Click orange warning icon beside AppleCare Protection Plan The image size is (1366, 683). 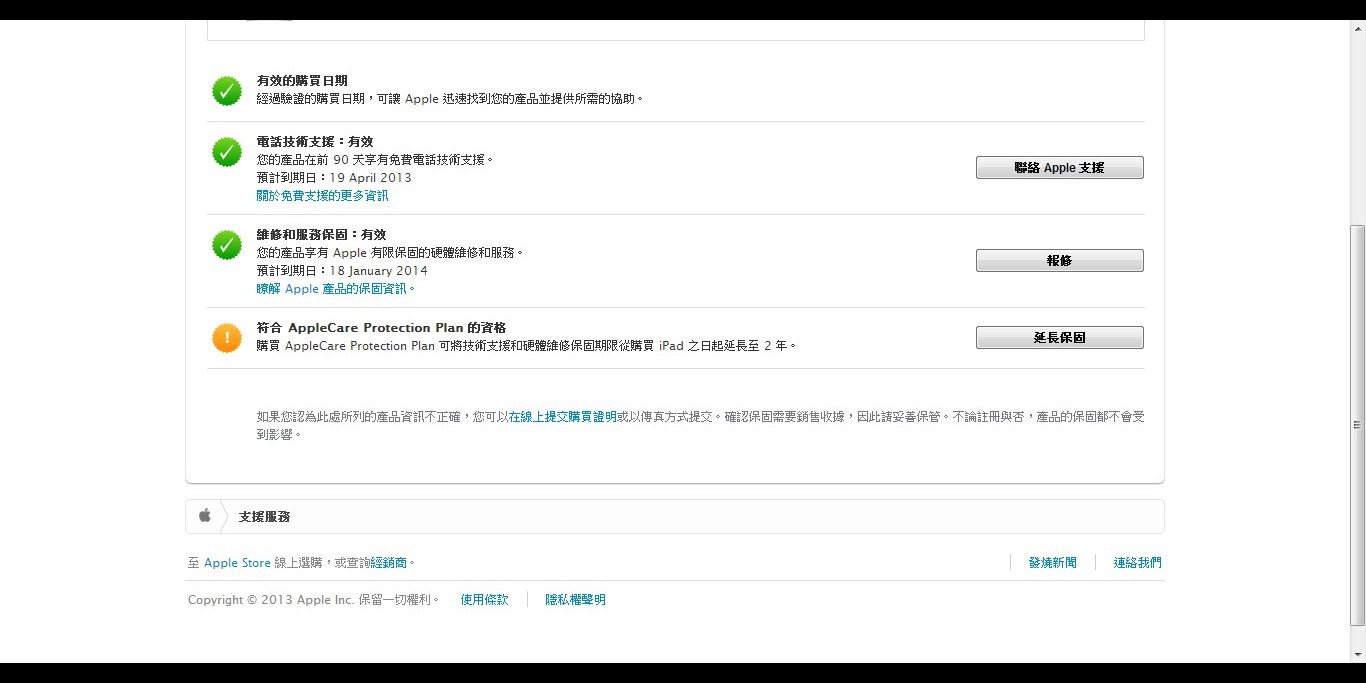[x=227, y=338]
